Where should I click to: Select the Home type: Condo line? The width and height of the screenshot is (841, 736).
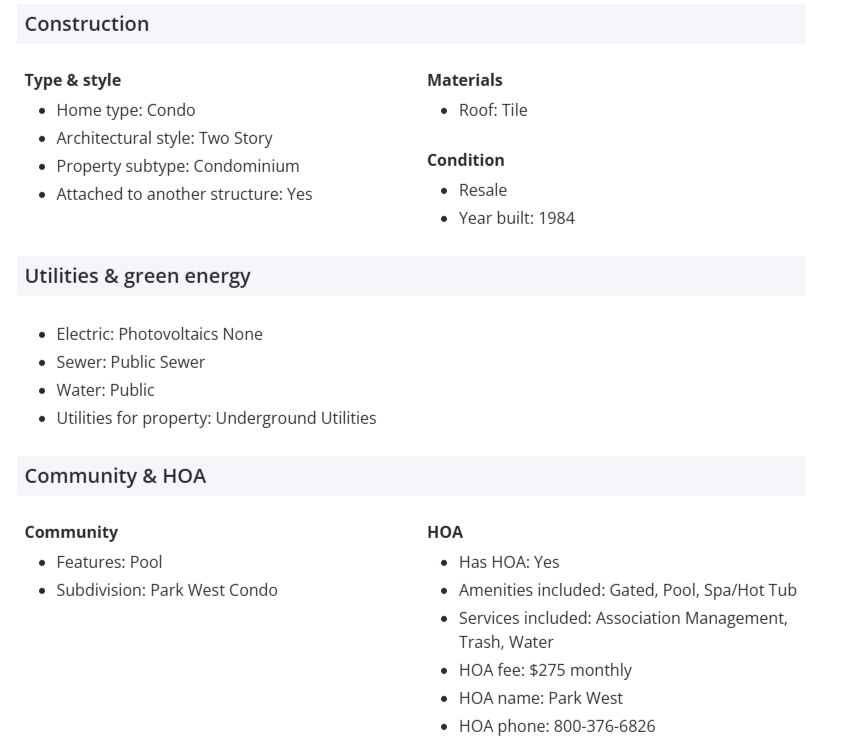click(125, 110)
